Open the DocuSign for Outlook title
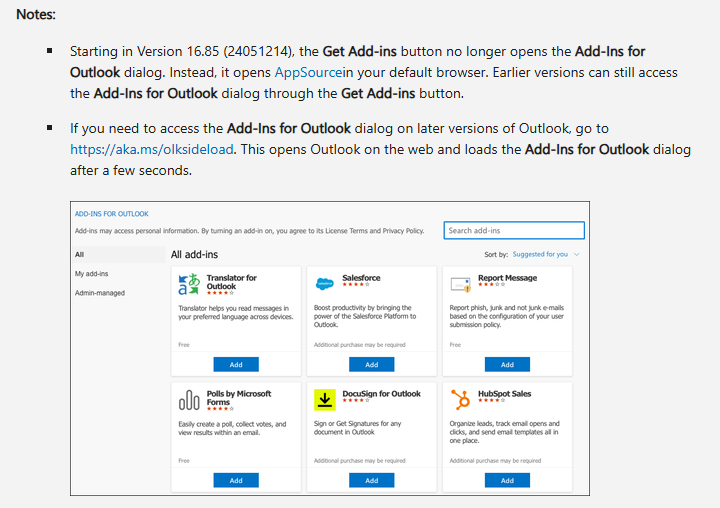This screenshot has width=720, height=508. [382, 394]
